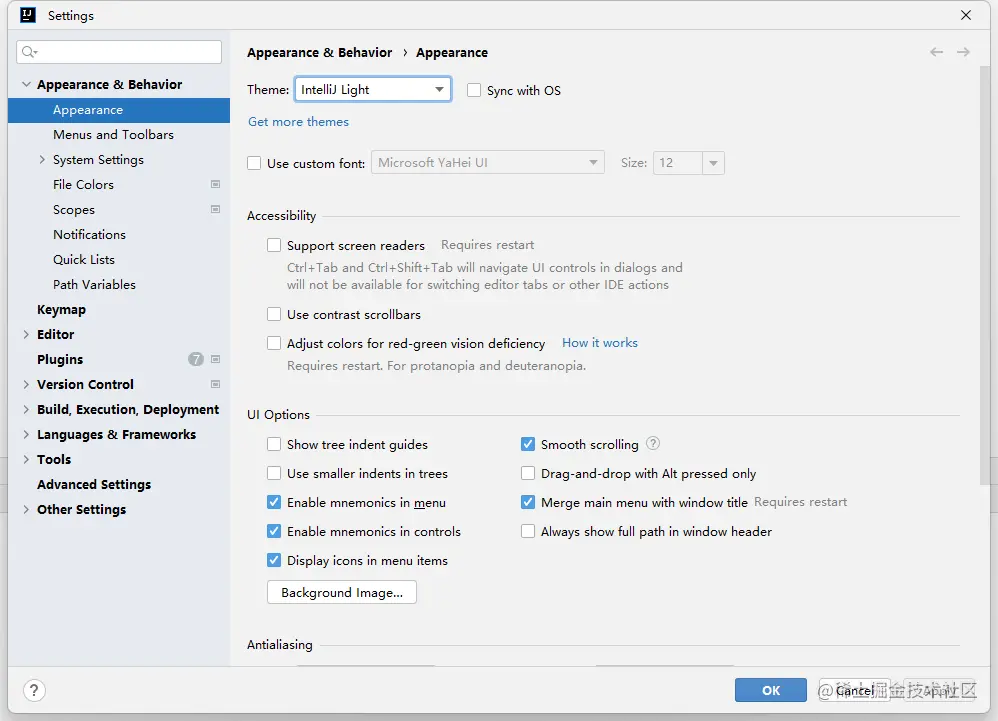Open the Microsoft YaHei UI font dropdown
The width and height of the screenshot is (998, 721).
tap(488, 163)
